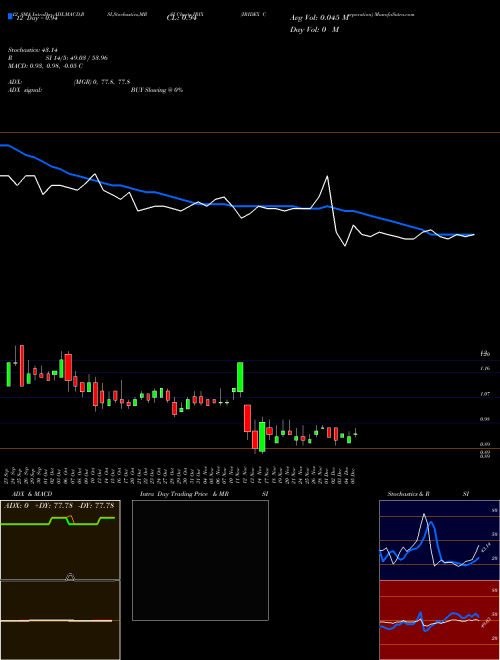Click the 'MACD: 0.98, 0.98, -0.05 C' line
Image resolution: width=500 pixels, height=660 pixels.
45,66
